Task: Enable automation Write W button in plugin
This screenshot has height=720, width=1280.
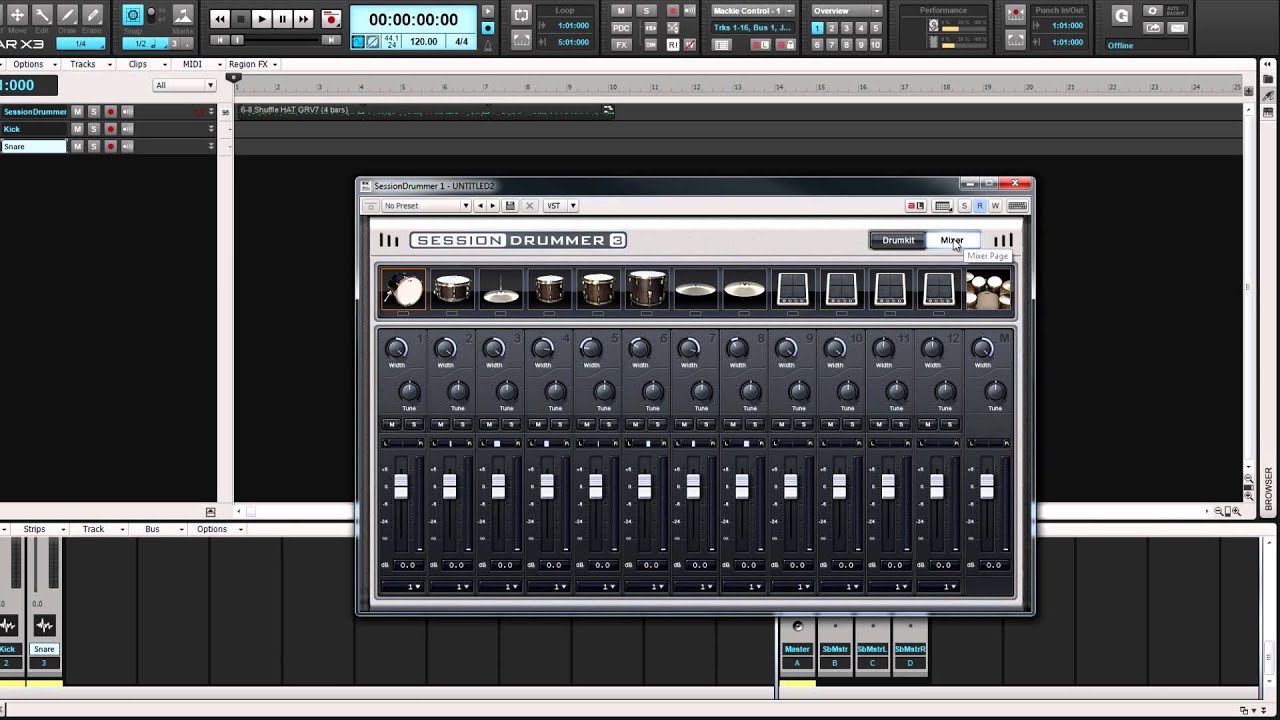Action: tap(994, 206)
